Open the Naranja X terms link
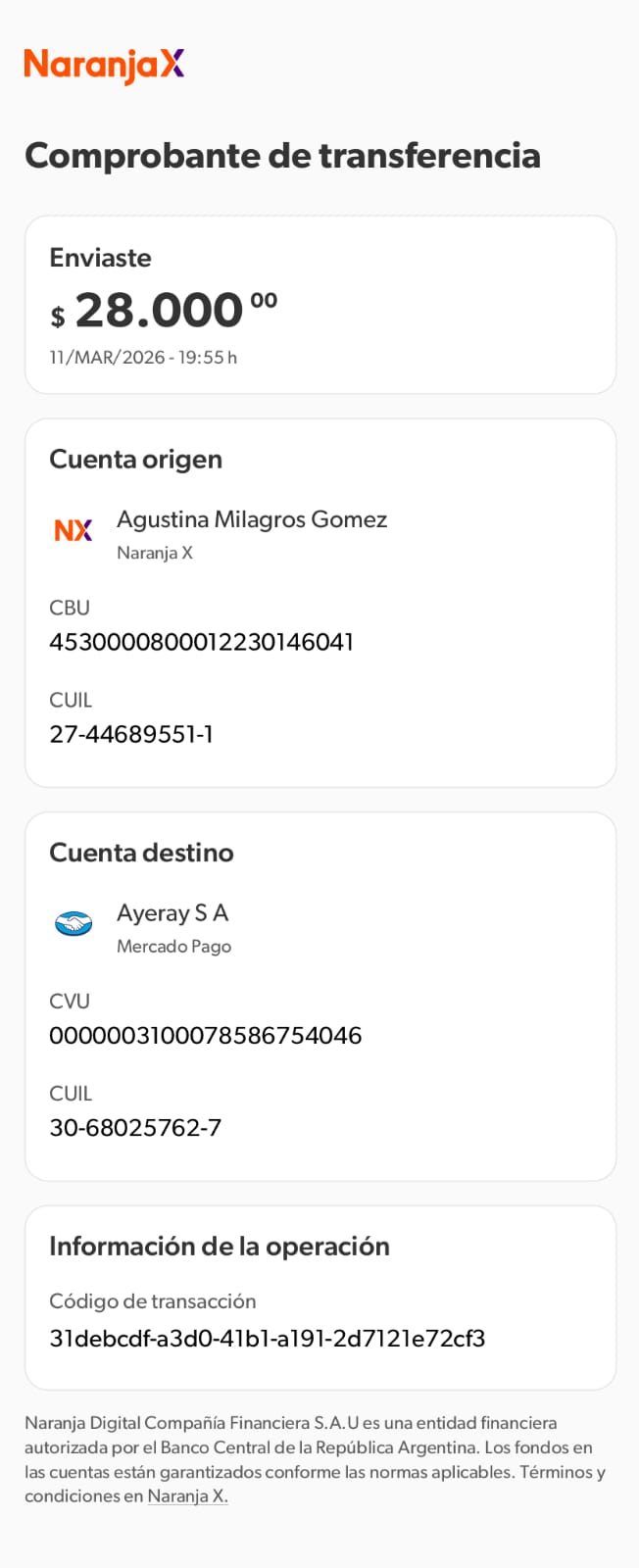This screenshot has width=639, height=1568. (187, 1496)
